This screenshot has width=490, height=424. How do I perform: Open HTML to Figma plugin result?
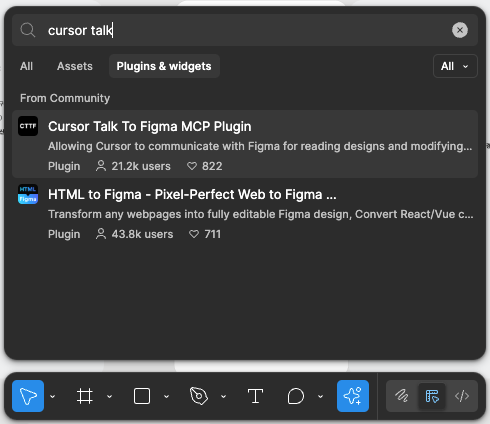(245, 212)
